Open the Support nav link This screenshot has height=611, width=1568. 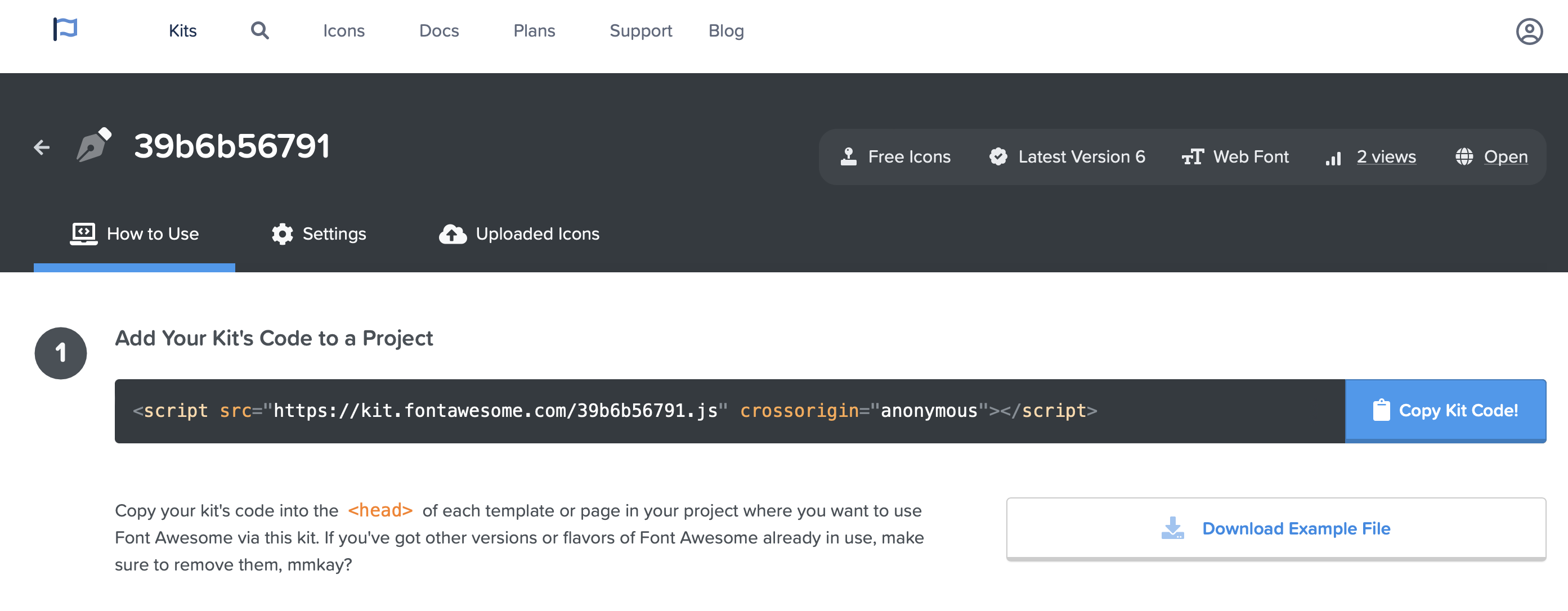(641, 30)
